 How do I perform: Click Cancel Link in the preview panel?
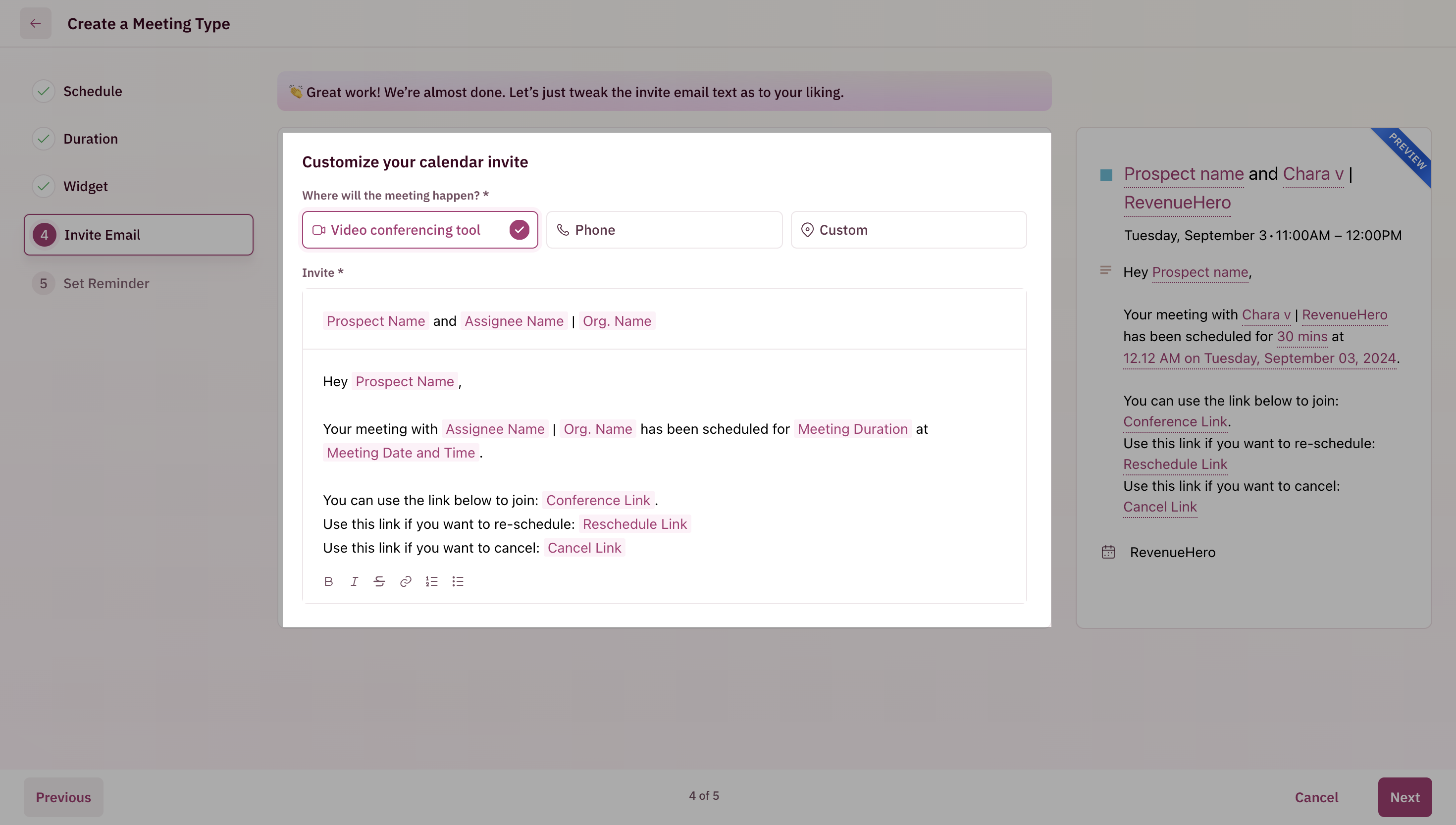[1160, 507]
